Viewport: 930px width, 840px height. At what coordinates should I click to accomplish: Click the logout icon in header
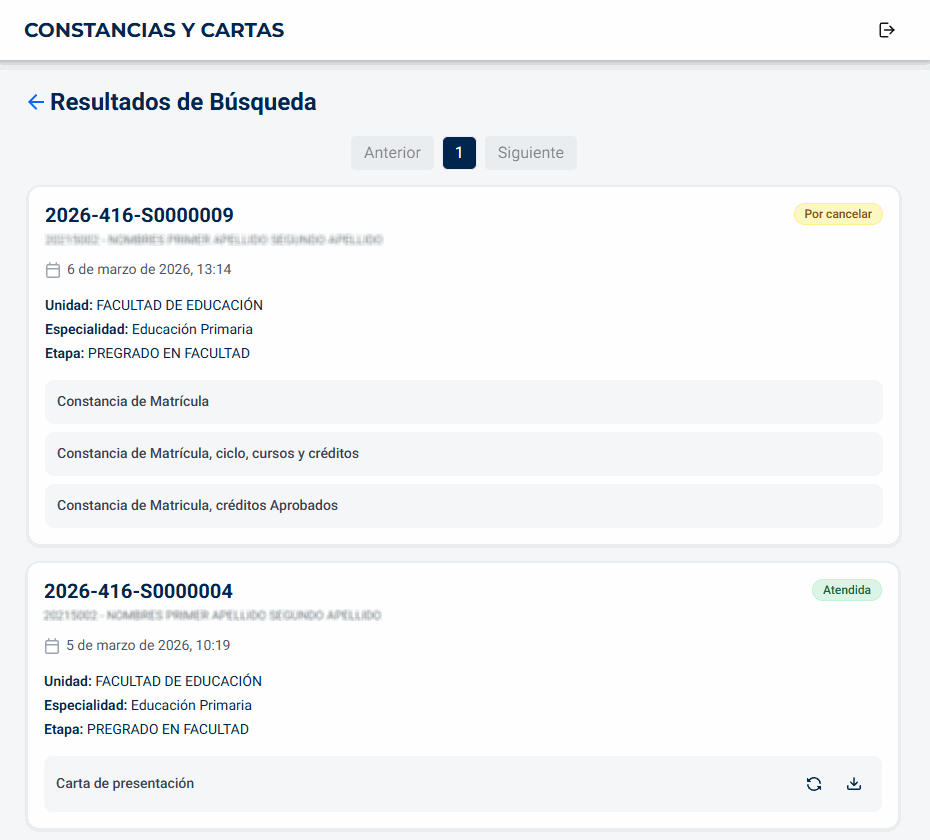pyautogui.click(x=886, y=30)
